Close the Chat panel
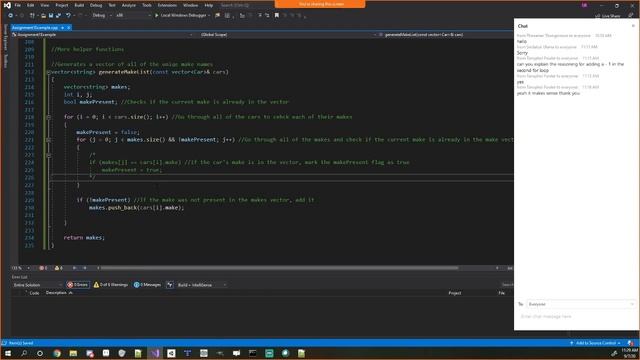This screenshot has height=360, width=640. tap(633, 26)
